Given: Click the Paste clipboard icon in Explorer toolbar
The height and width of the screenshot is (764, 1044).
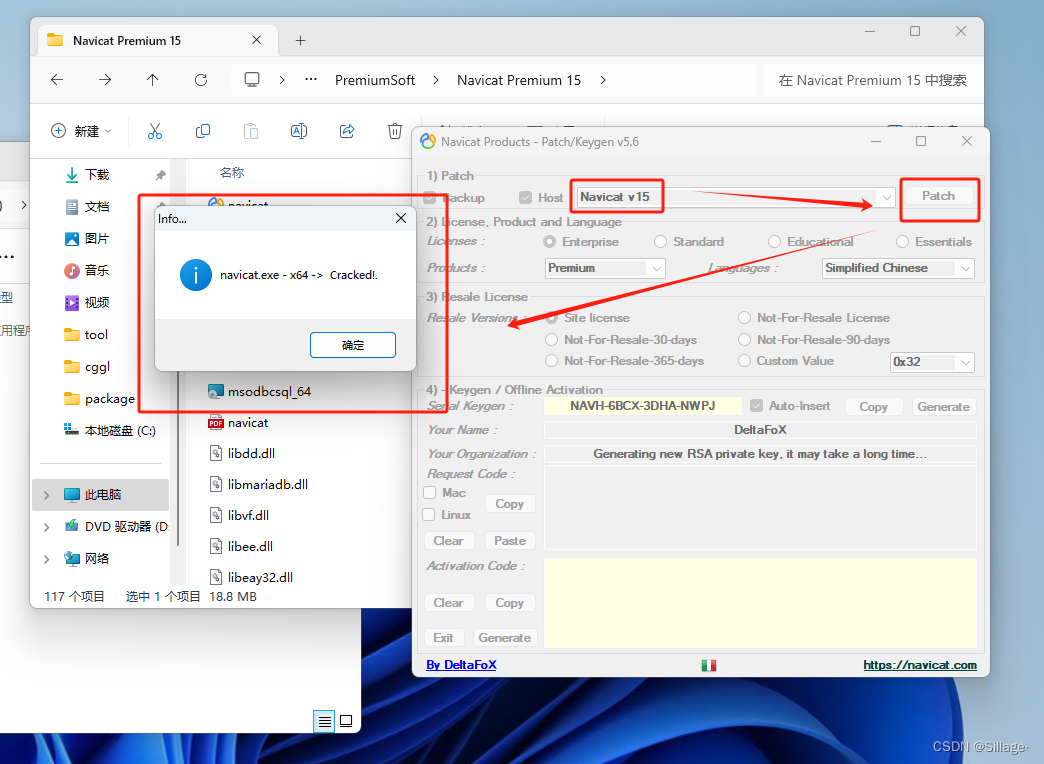Looking at the screenshot, I should [251, 131].
